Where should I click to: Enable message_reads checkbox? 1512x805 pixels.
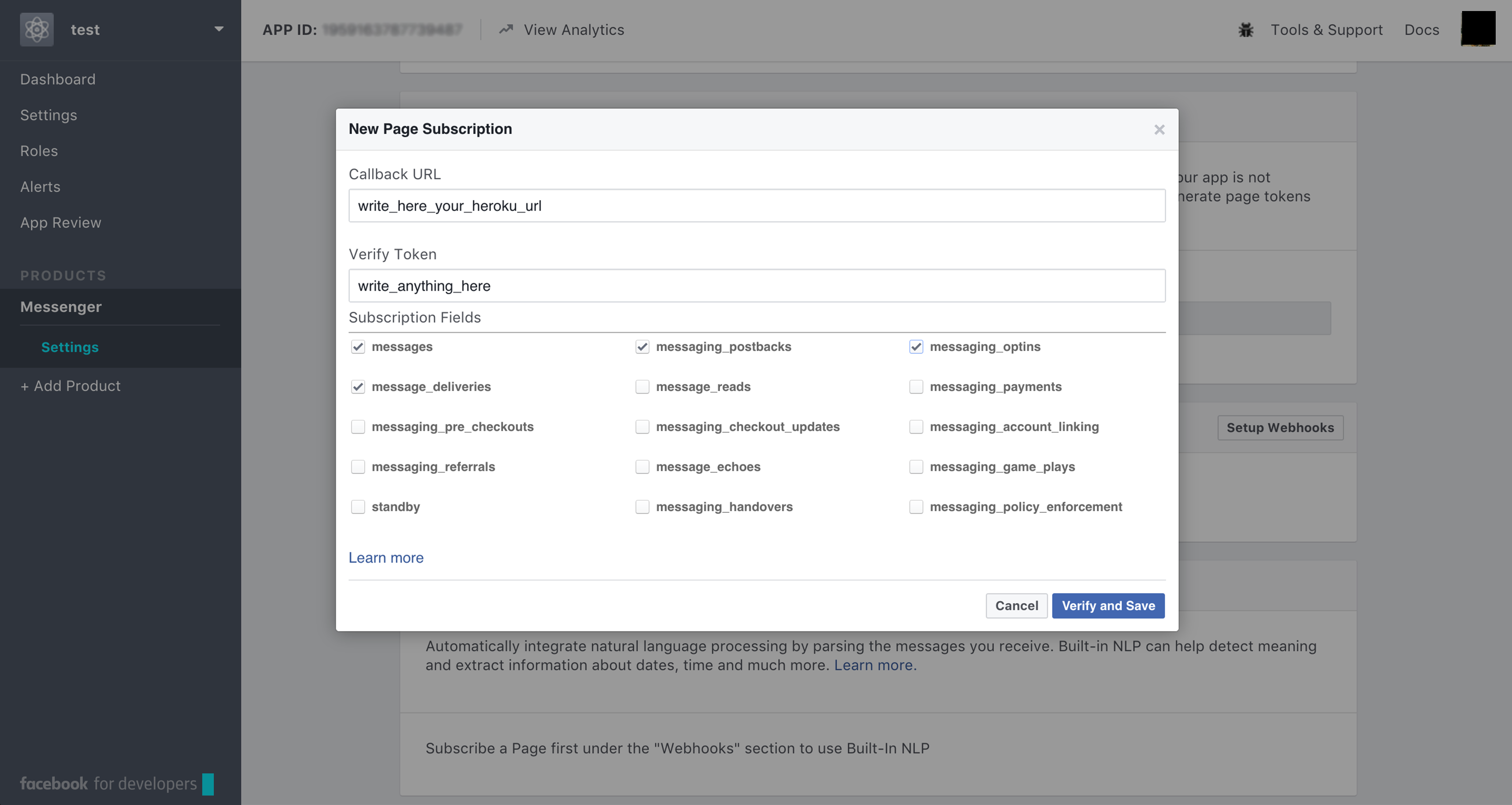642,387
